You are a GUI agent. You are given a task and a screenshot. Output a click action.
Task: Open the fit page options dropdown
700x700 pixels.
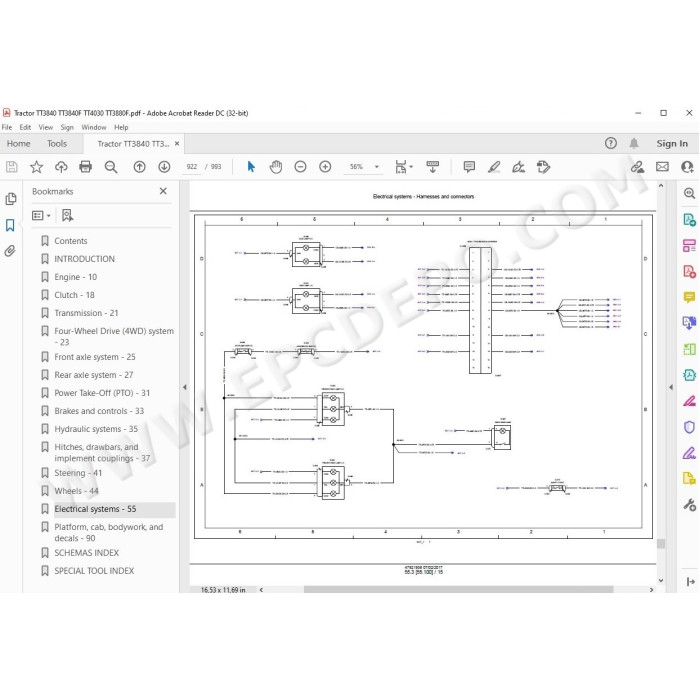point(404,167)
